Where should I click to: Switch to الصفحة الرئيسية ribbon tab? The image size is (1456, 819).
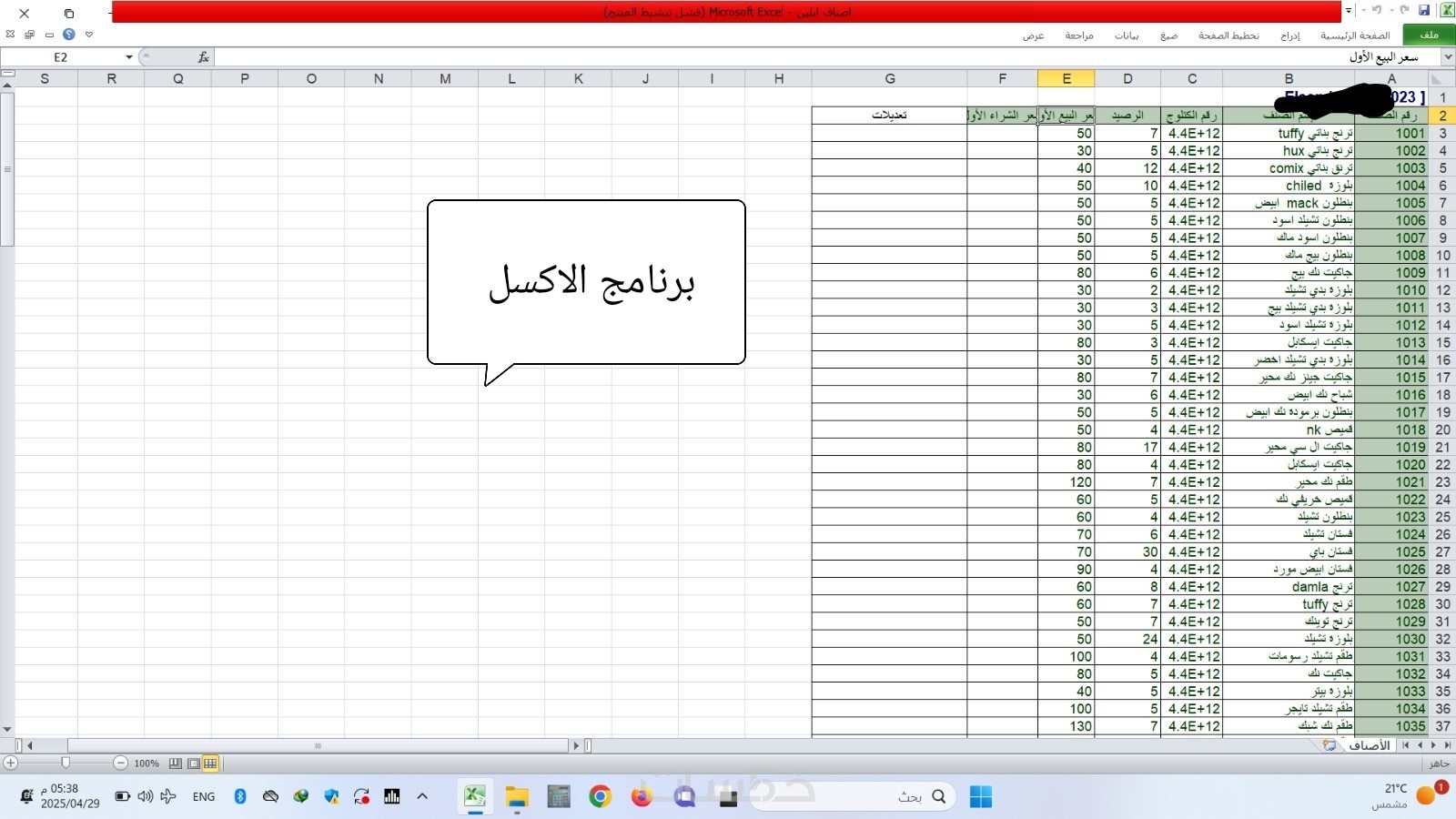(1355, 35)
